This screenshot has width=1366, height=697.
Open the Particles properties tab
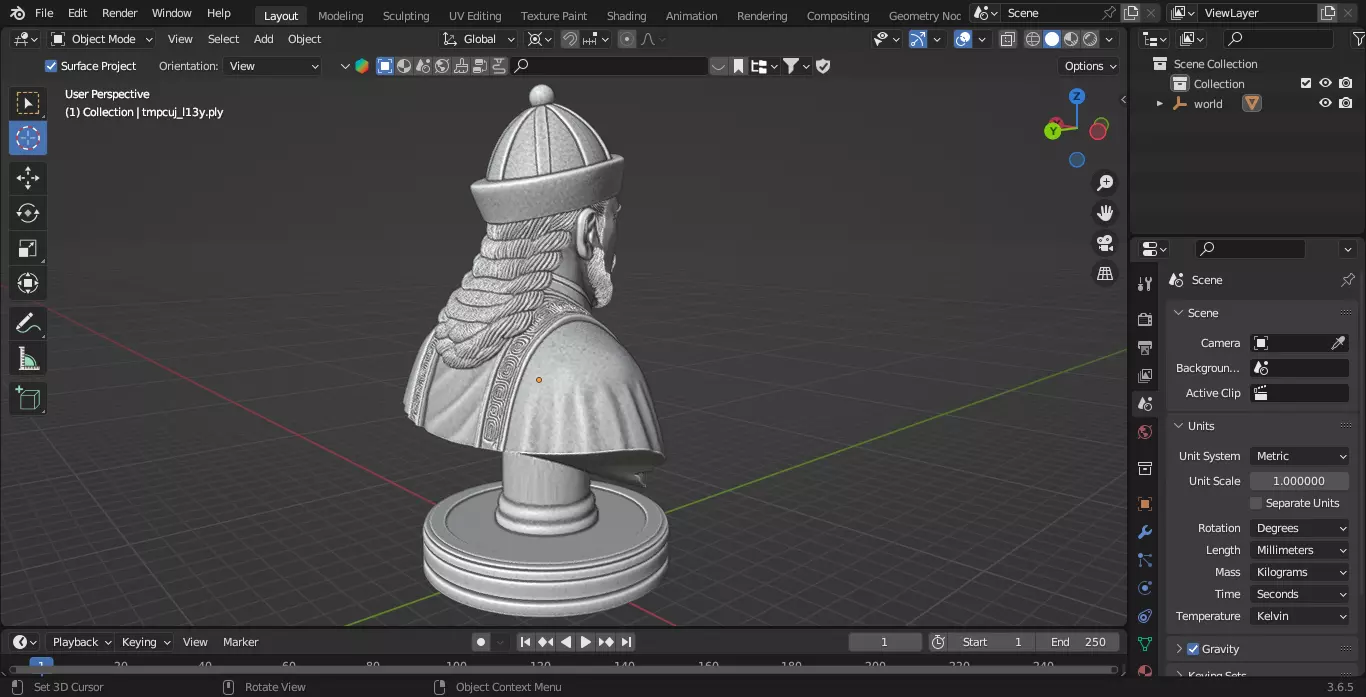1145,560
